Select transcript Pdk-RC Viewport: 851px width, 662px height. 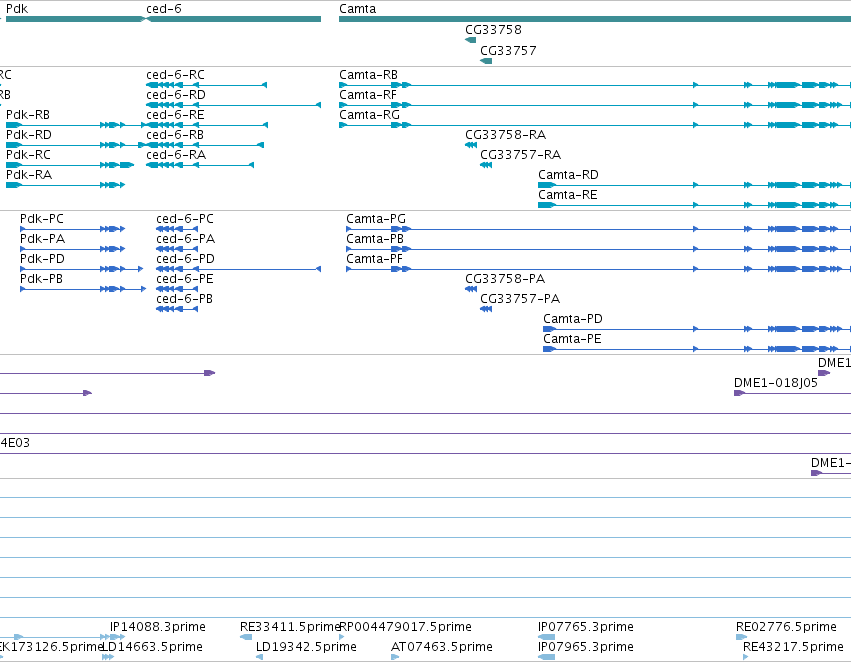pos(70,165)
